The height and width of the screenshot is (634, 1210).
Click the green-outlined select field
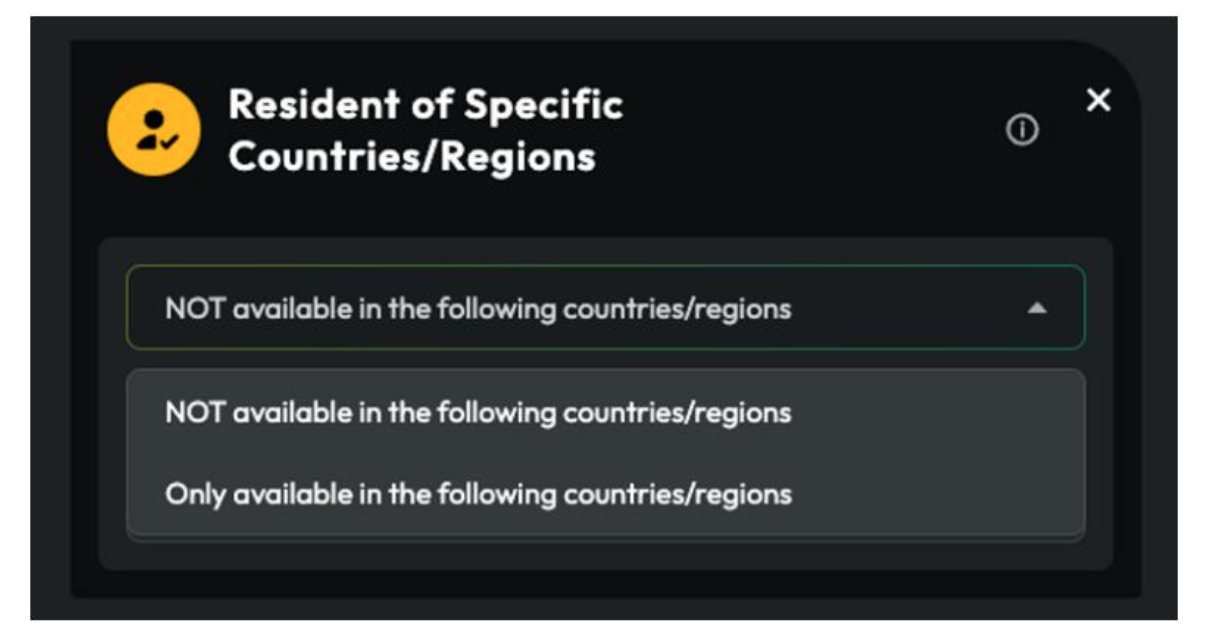[x=605, y=308]
